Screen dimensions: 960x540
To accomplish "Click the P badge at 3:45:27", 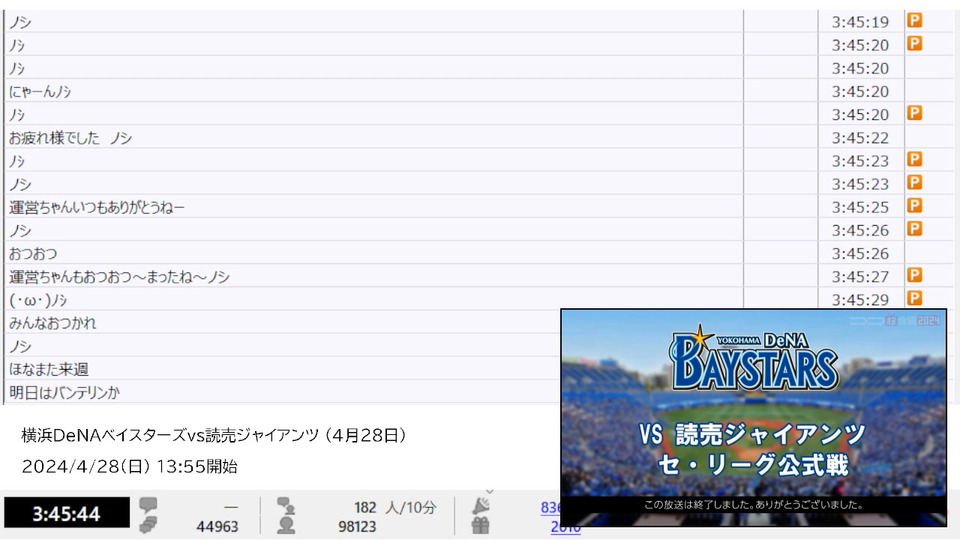I will (x=915, y=275).
